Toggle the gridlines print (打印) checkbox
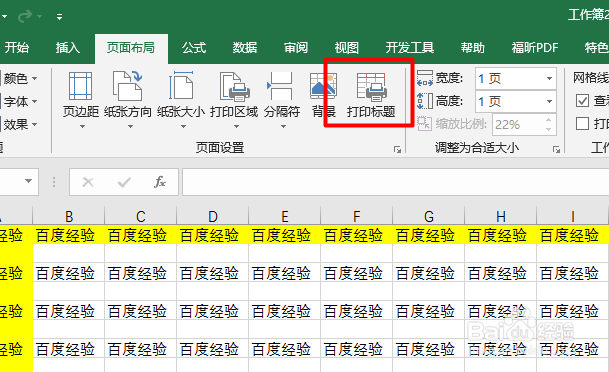The width and height of the screenshot is (609, 372). tap(582, 124)
